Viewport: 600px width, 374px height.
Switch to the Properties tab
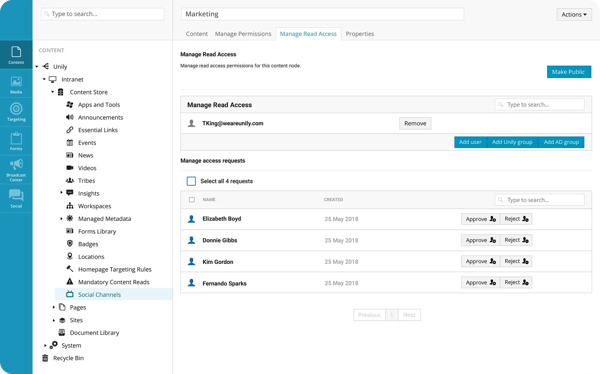tap(360, 34)
